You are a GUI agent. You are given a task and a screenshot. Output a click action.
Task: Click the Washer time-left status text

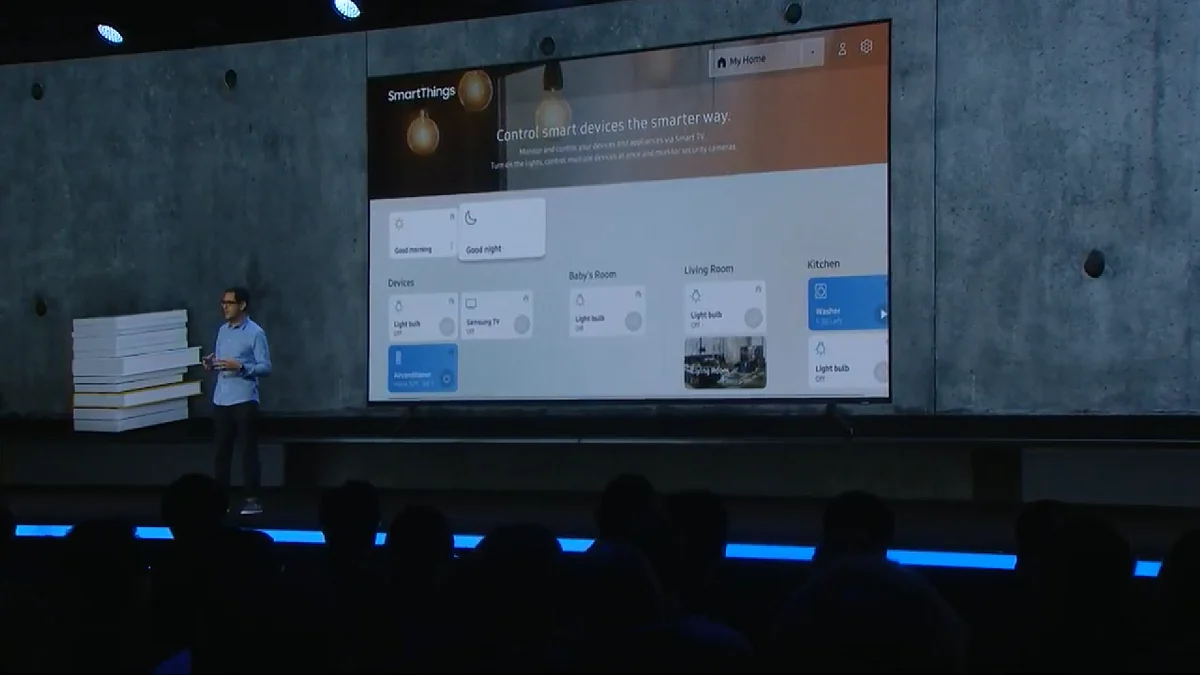click(829, 322)
